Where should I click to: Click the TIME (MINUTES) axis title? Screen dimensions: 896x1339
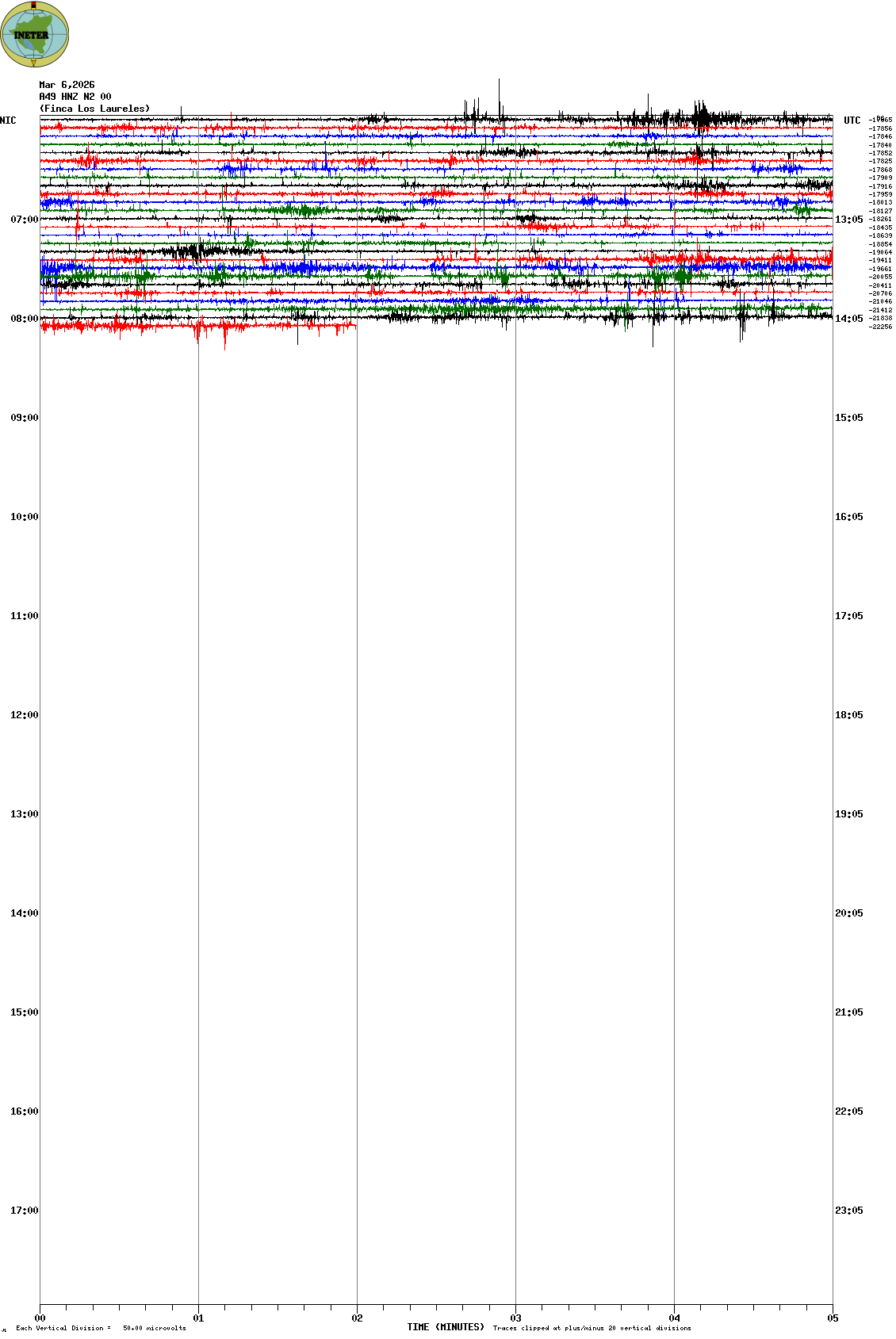(446, 1327)
